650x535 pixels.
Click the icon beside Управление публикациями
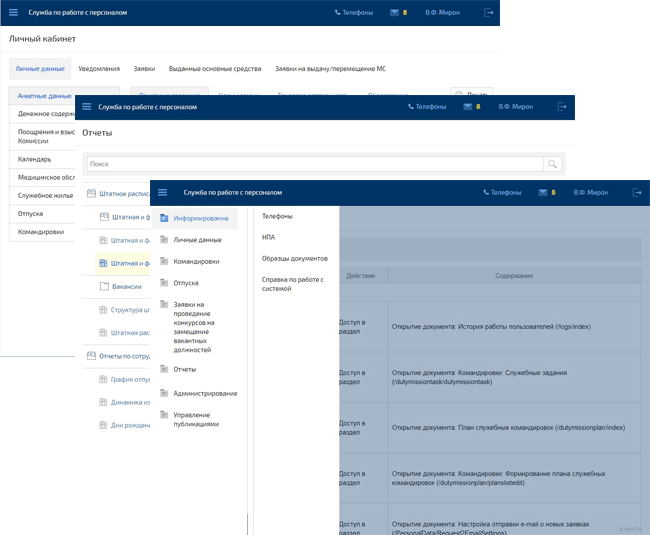(164, 414)
